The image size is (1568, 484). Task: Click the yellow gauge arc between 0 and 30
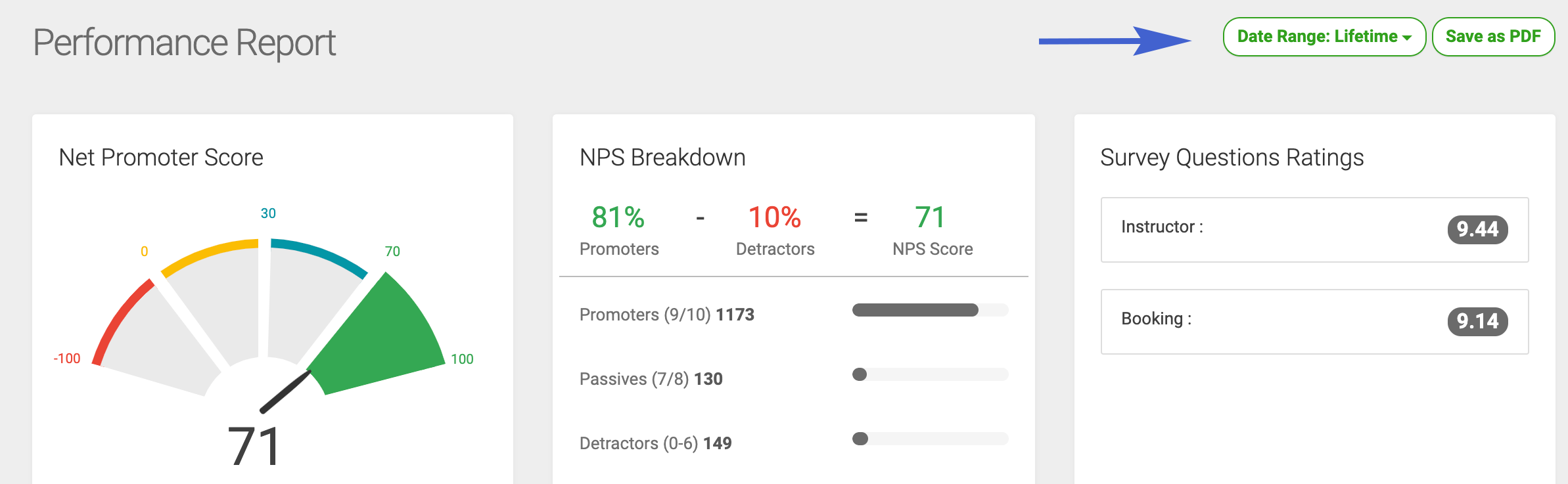[209, 256]
